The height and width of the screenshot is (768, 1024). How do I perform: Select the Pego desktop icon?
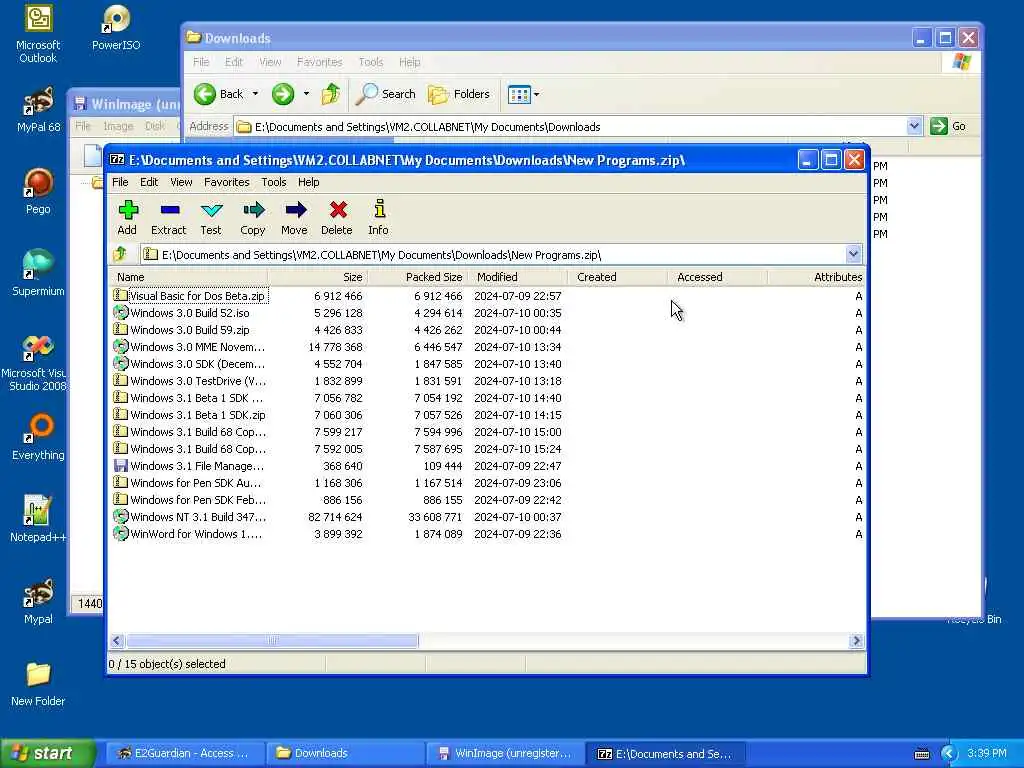tap(38, 191)
